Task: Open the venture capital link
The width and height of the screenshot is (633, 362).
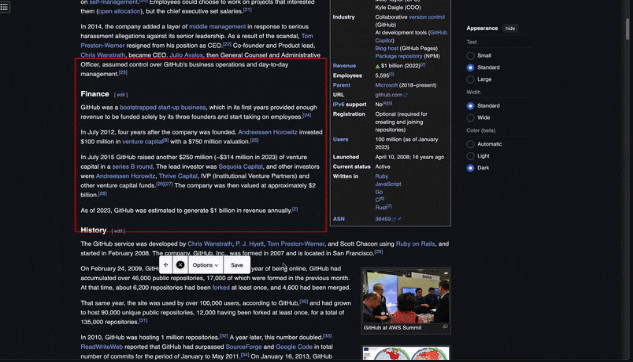Action: coord(143,142)
